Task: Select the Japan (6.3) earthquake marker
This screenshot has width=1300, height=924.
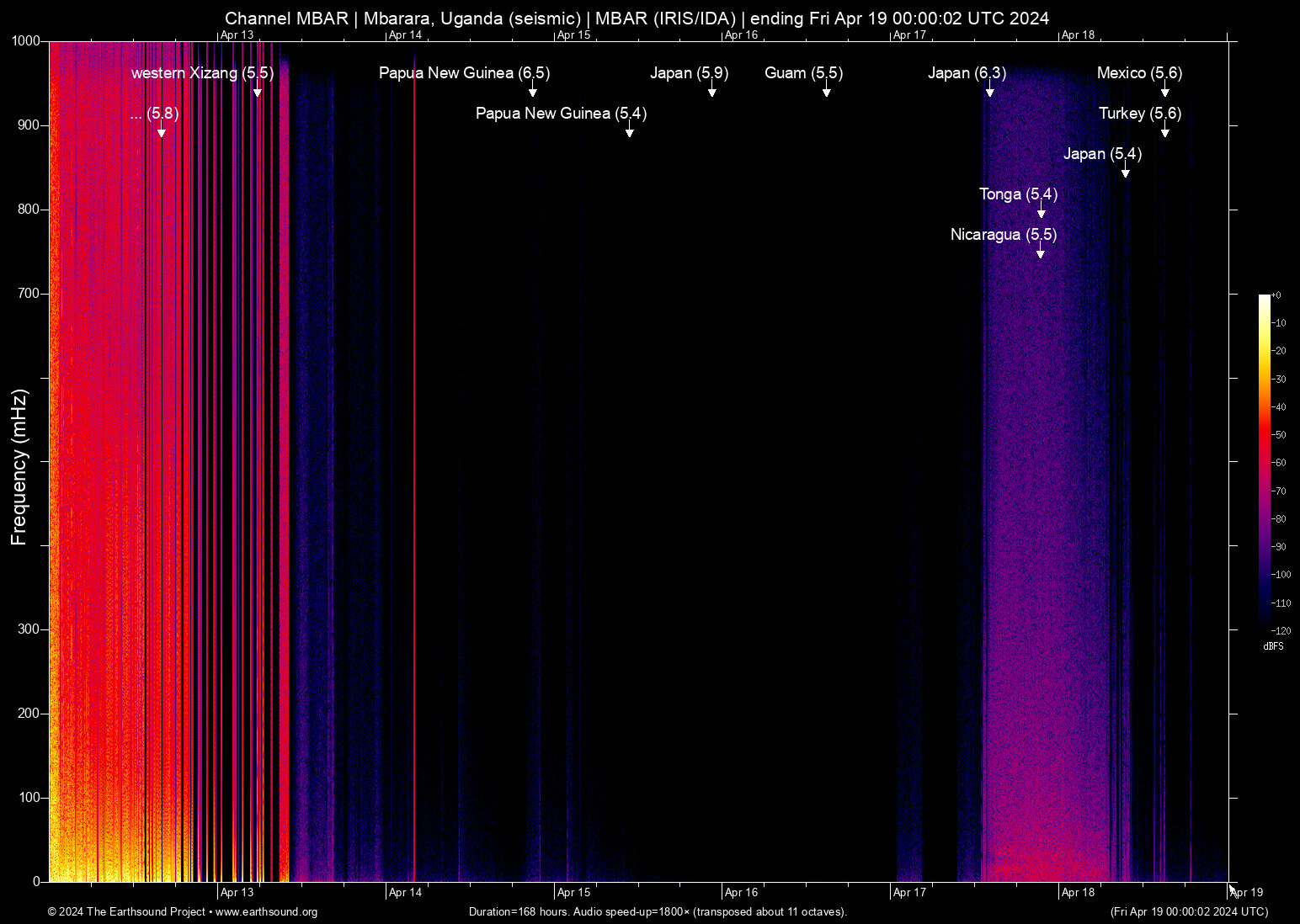Action: (x=967, y=74)
